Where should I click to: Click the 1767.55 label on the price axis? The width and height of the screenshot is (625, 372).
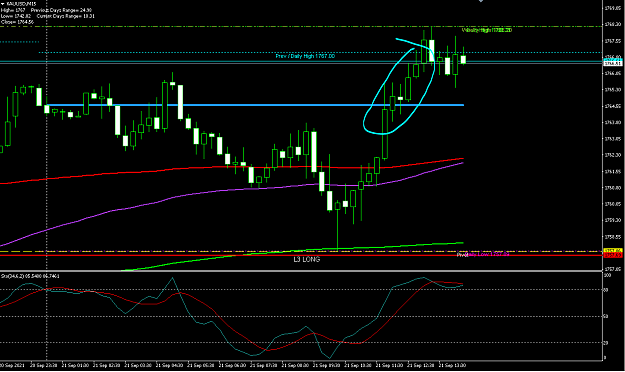tap(613, 41)
